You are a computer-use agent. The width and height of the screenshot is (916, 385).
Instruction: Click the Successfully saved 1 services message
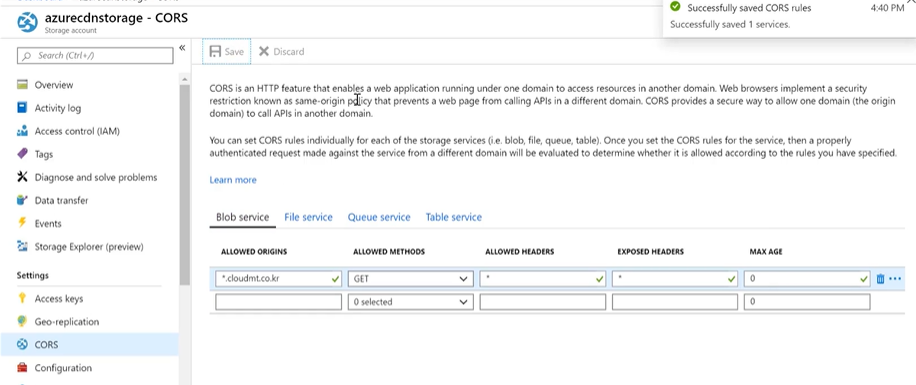(730, 25)
